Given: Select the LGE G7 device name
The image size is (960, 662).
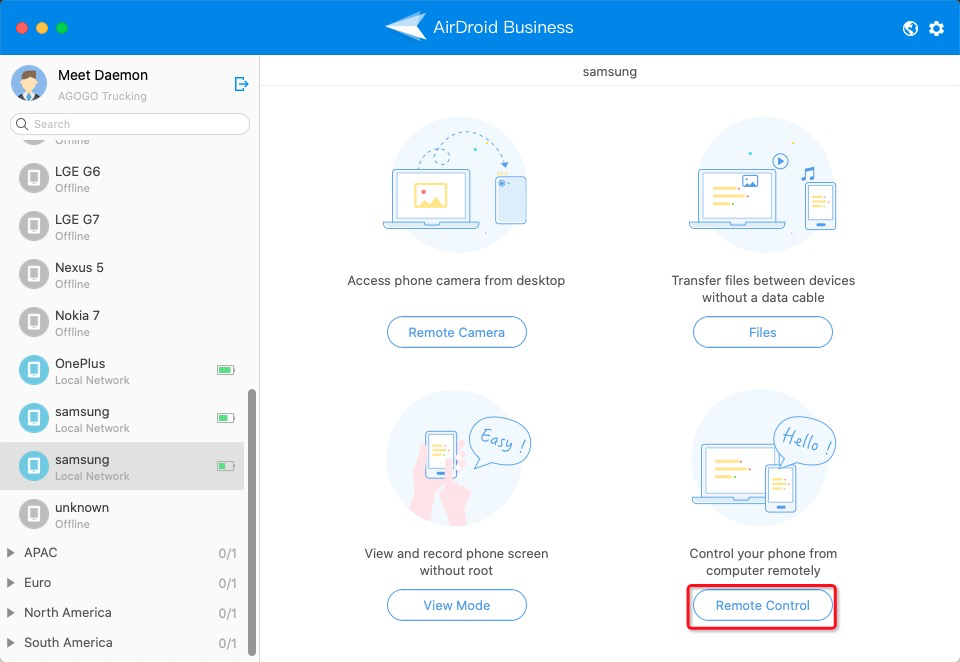Looking at the screenshot, I should 77,219.
